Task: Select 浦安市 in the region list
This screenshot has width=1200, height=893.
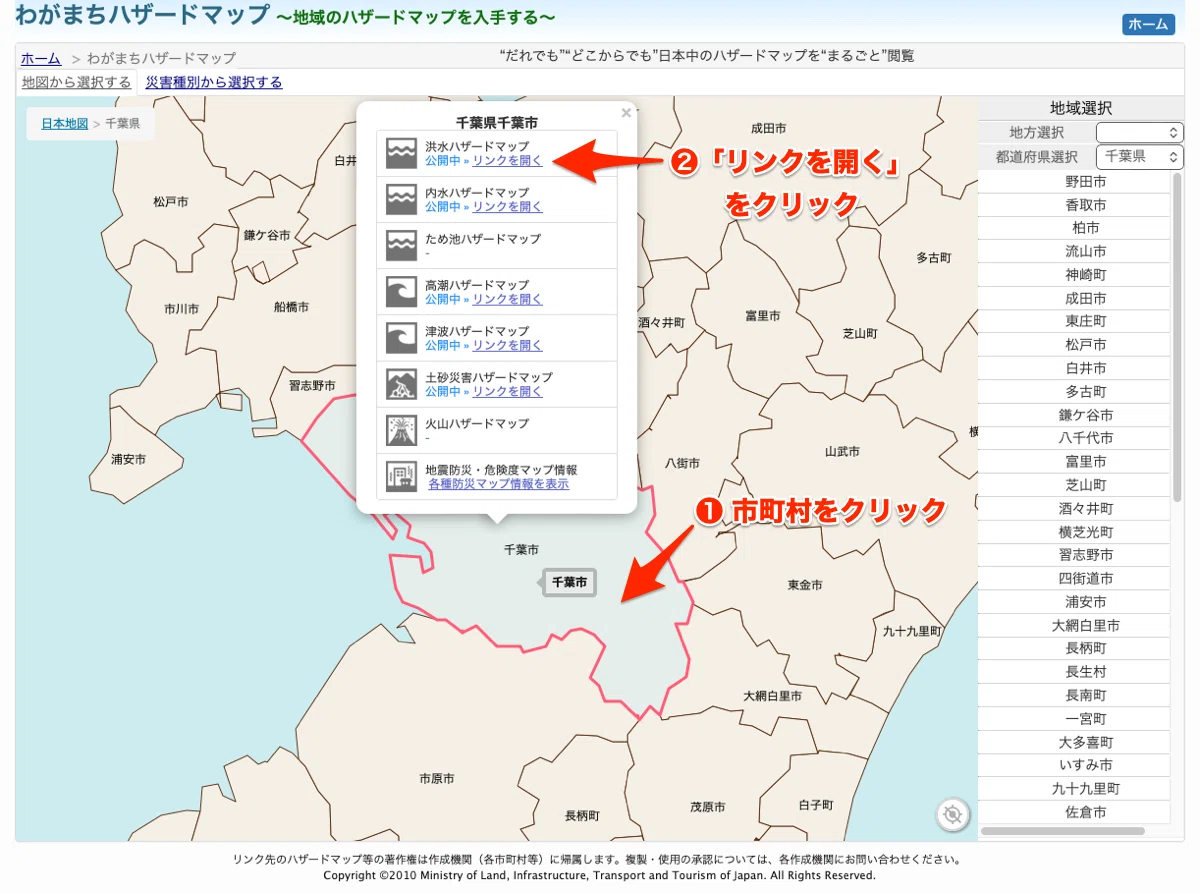Action: [1074, 601]
